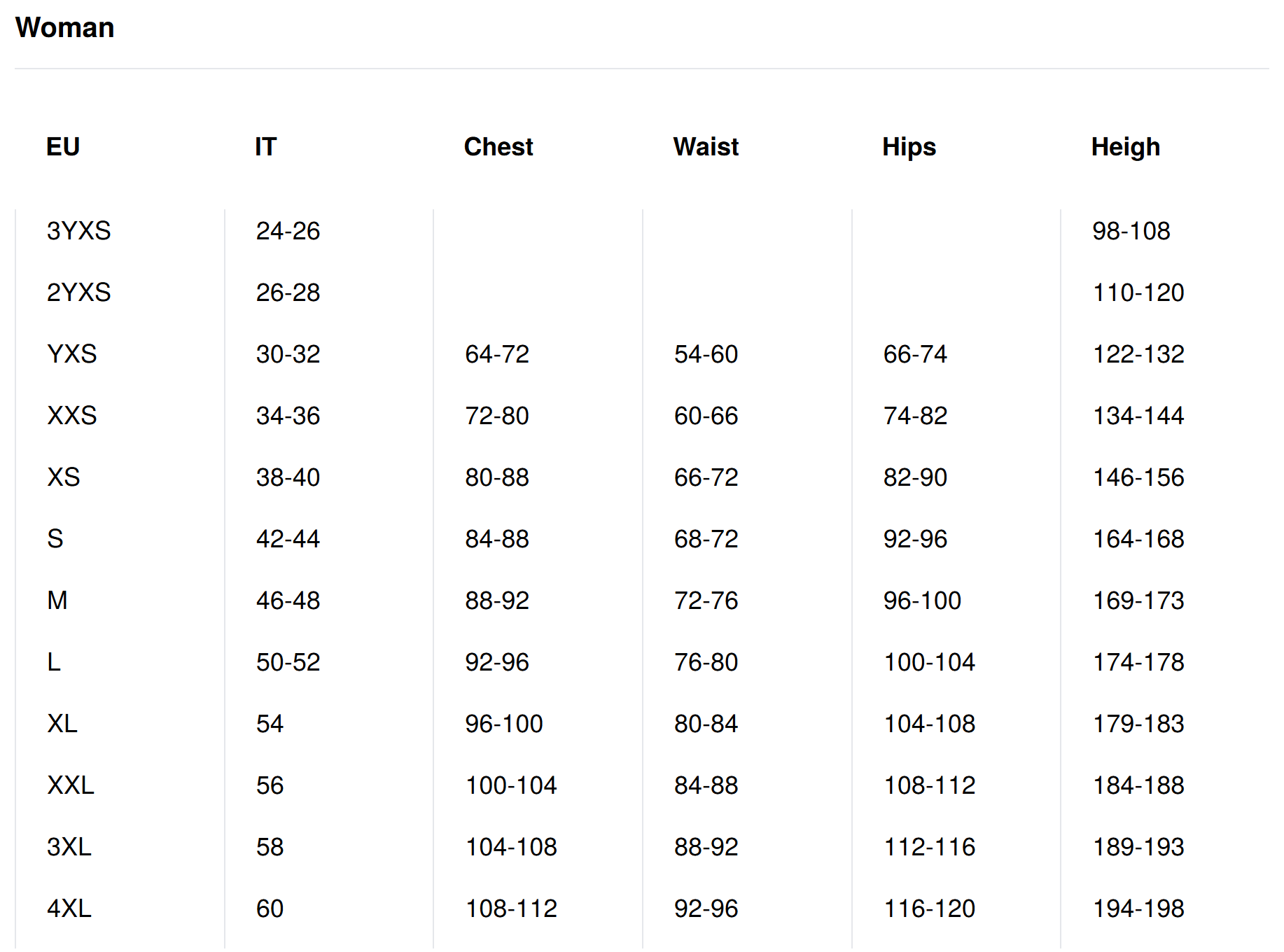This screenshot has width=1284, height=952.
Task: Click the EU column header
Action: point(63,147)
